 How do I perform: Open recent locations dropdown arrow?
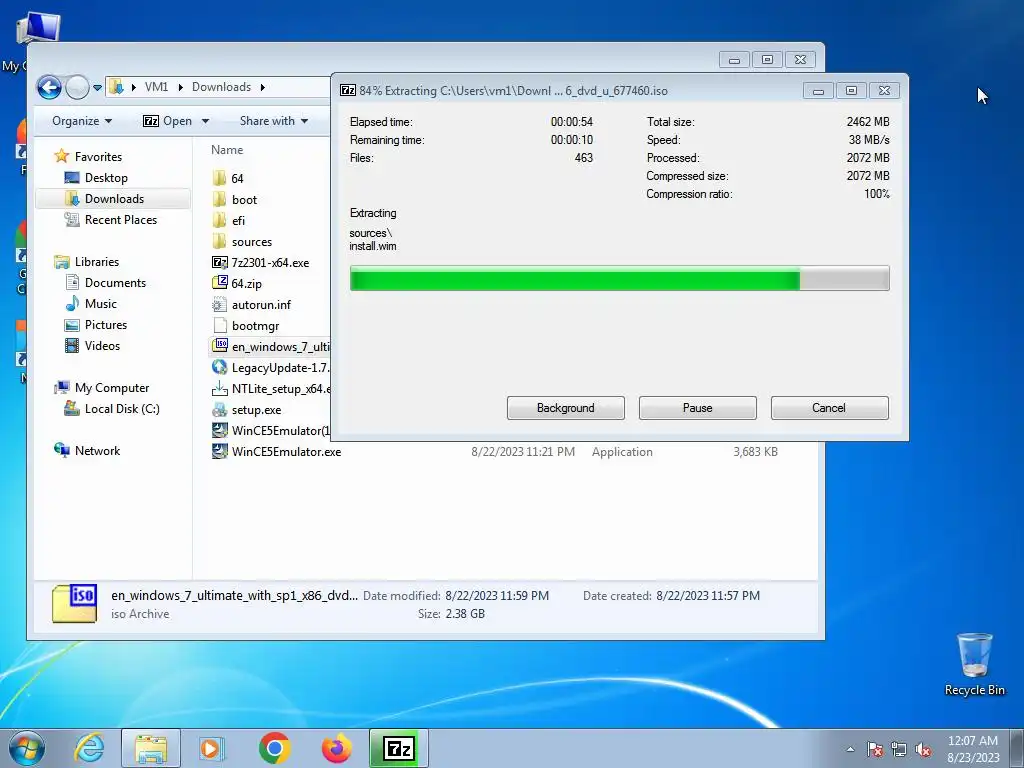pyautogui.click(x=97, y=88)
